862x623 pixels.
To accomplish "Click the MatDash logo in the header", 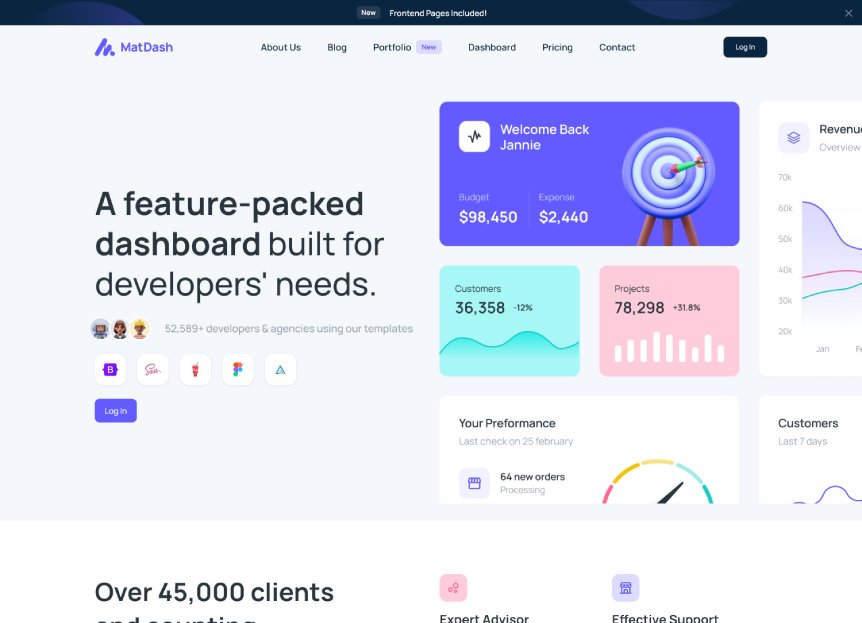I will coord(134,47).
